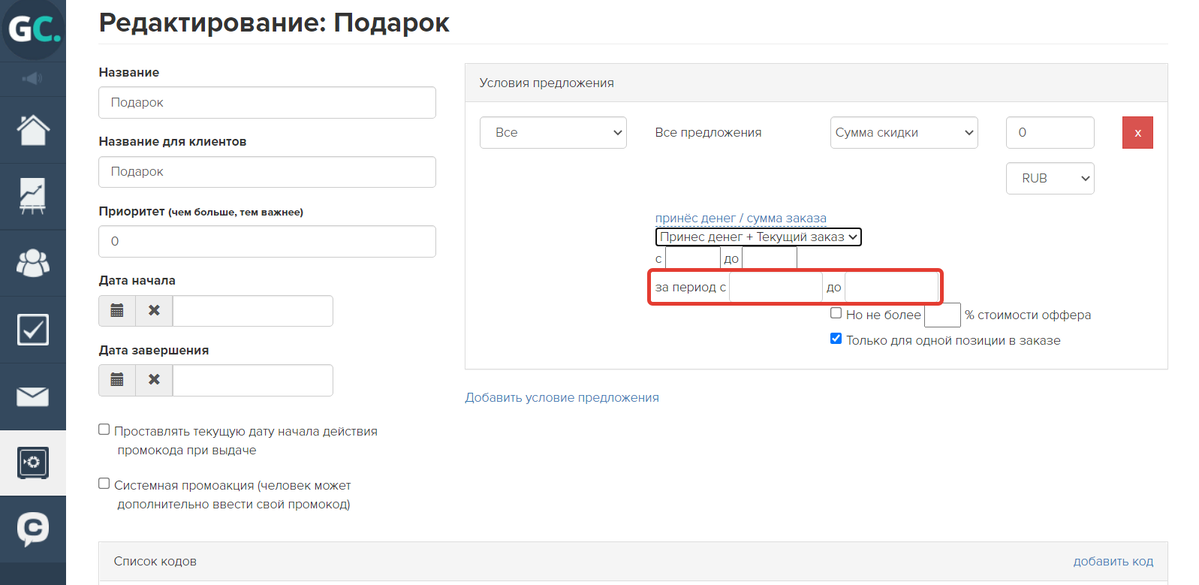Open the 'Сумма скидки' dropdown
1199x585 pixels.
(x=904, y=132)
